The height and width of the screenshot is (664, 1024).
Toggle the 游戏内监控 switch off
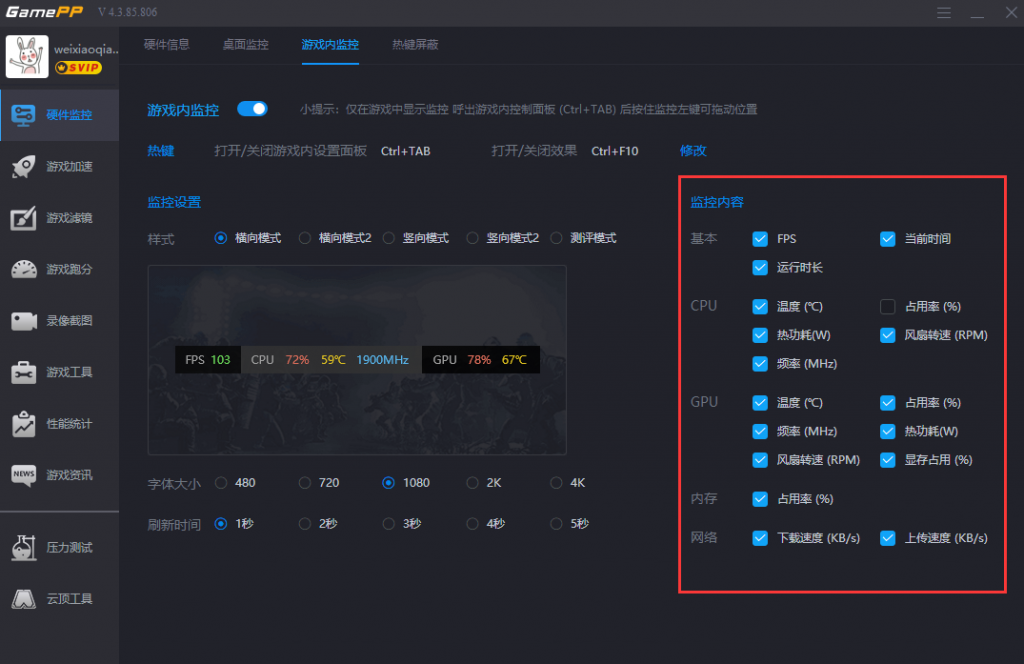253,110
